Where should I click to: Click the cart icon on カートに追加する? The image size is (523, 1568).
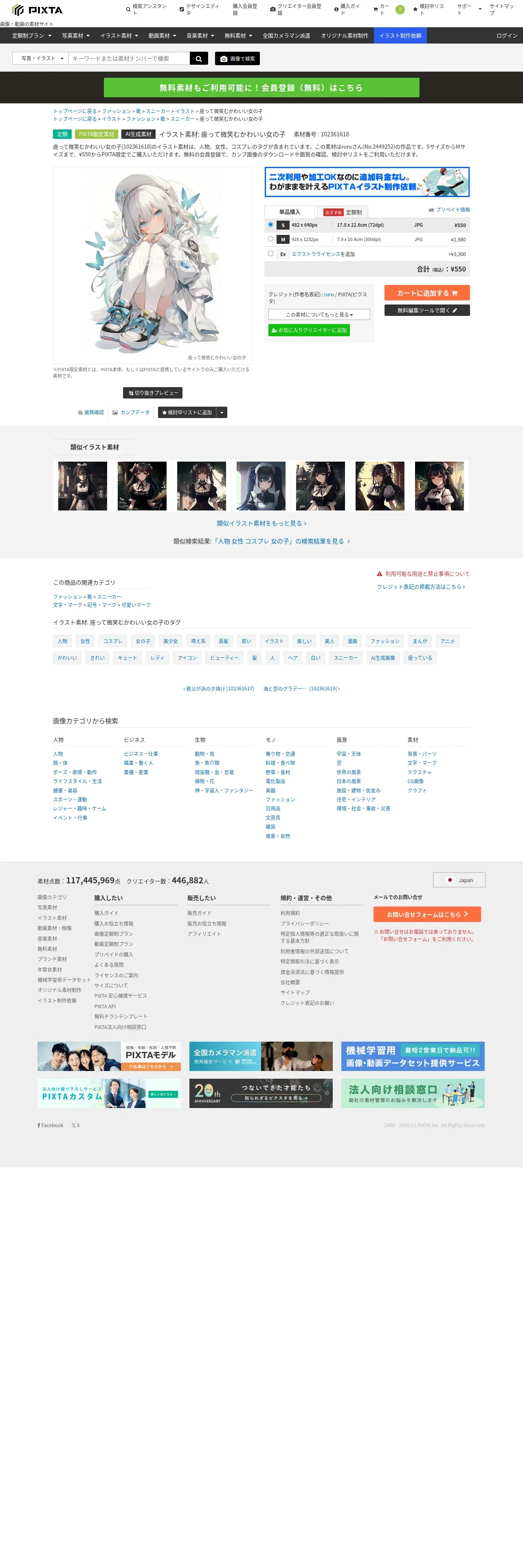click(x=454, y=293)
